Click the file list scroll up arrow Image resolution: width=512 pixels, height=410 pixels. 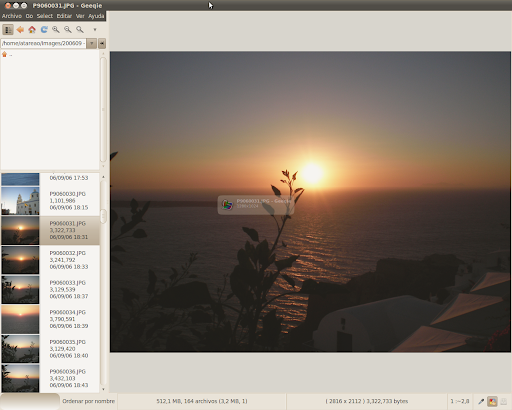(x=103, y=177)
